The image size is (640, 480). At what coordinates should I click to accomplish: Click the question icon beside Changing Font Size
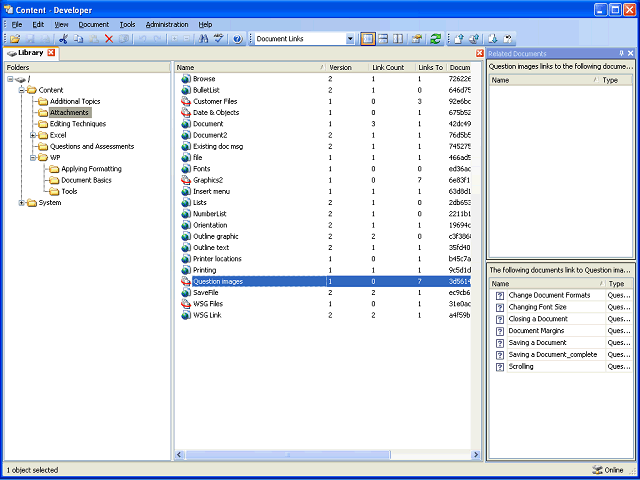click(500, 307)
